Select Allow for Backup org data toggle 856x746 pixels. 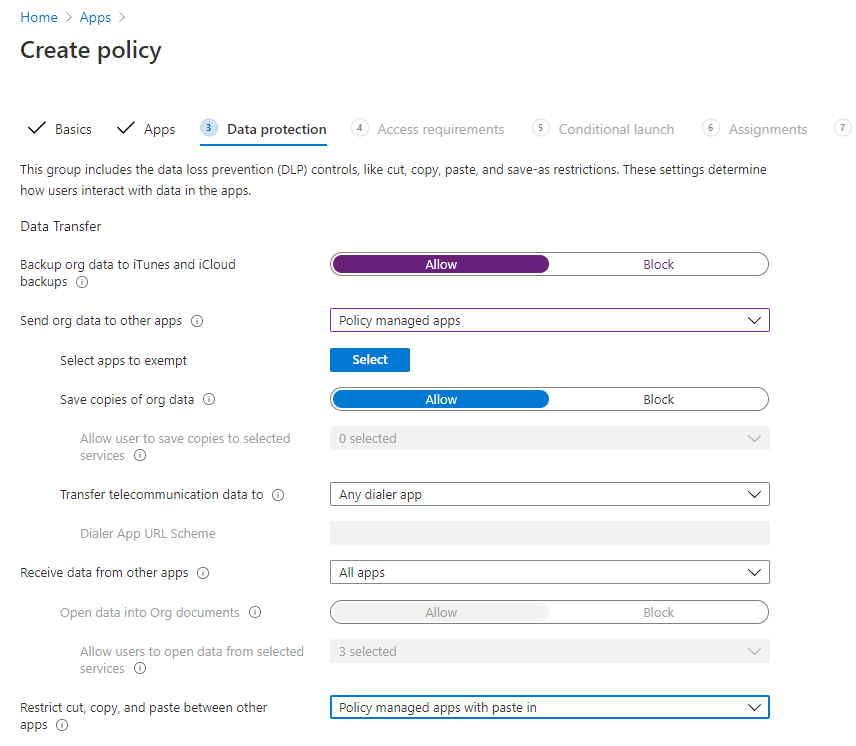[441, 264]
